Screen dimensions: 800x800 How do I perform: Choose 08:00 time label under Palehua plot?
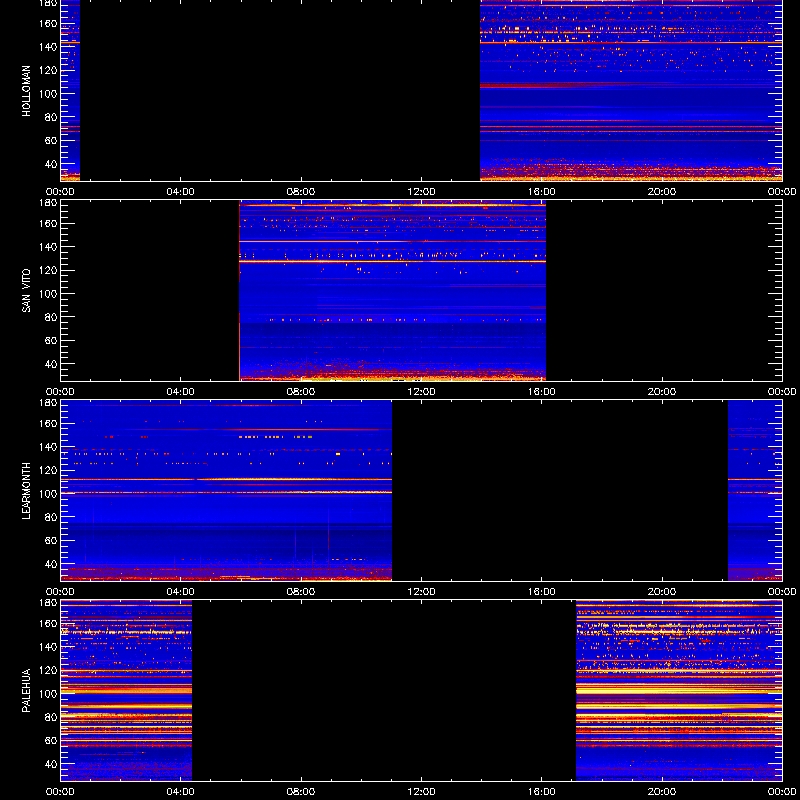pyautogui.click(x=301, y=792)
